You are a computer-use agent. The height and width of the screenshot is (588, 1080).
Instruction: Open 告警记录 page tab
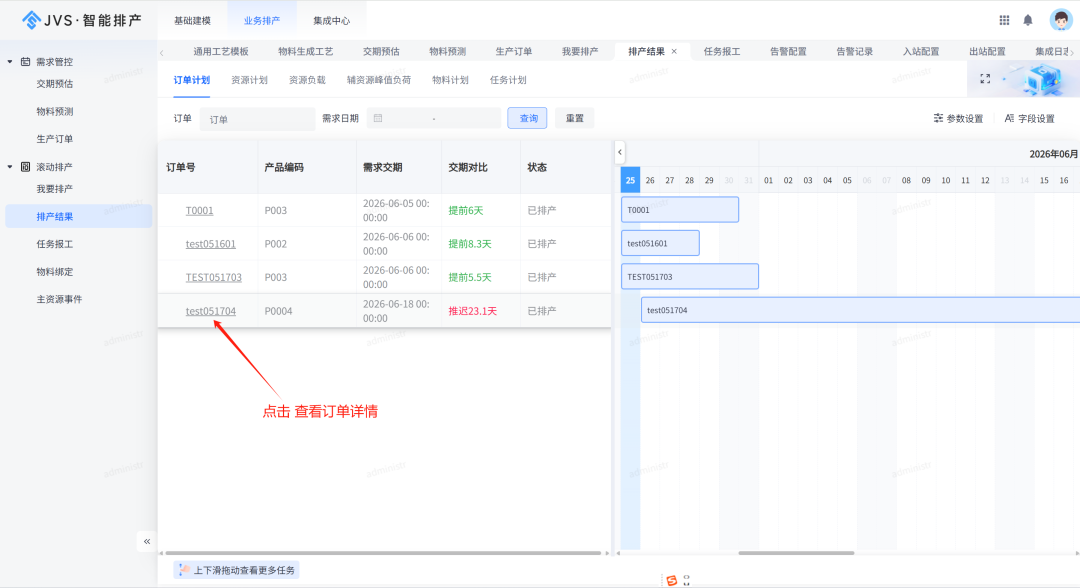(854, 52)
